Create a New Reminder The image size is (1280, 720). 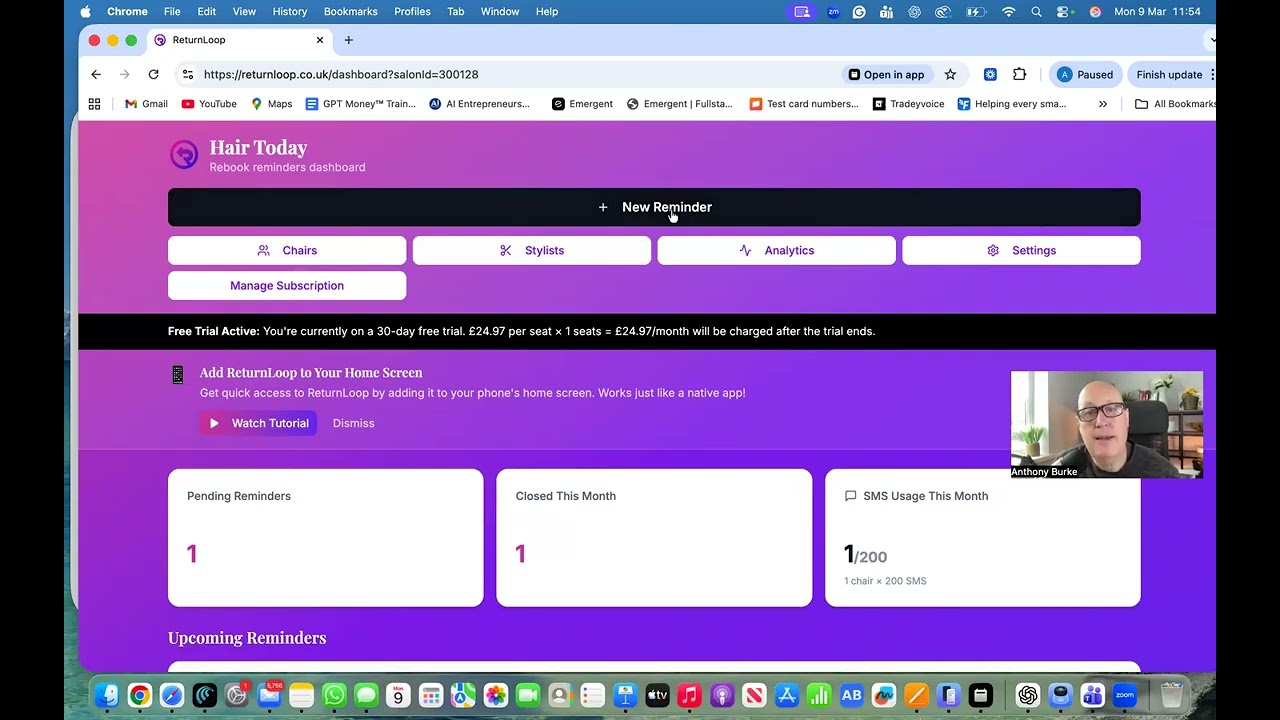(x=654, y=207)
